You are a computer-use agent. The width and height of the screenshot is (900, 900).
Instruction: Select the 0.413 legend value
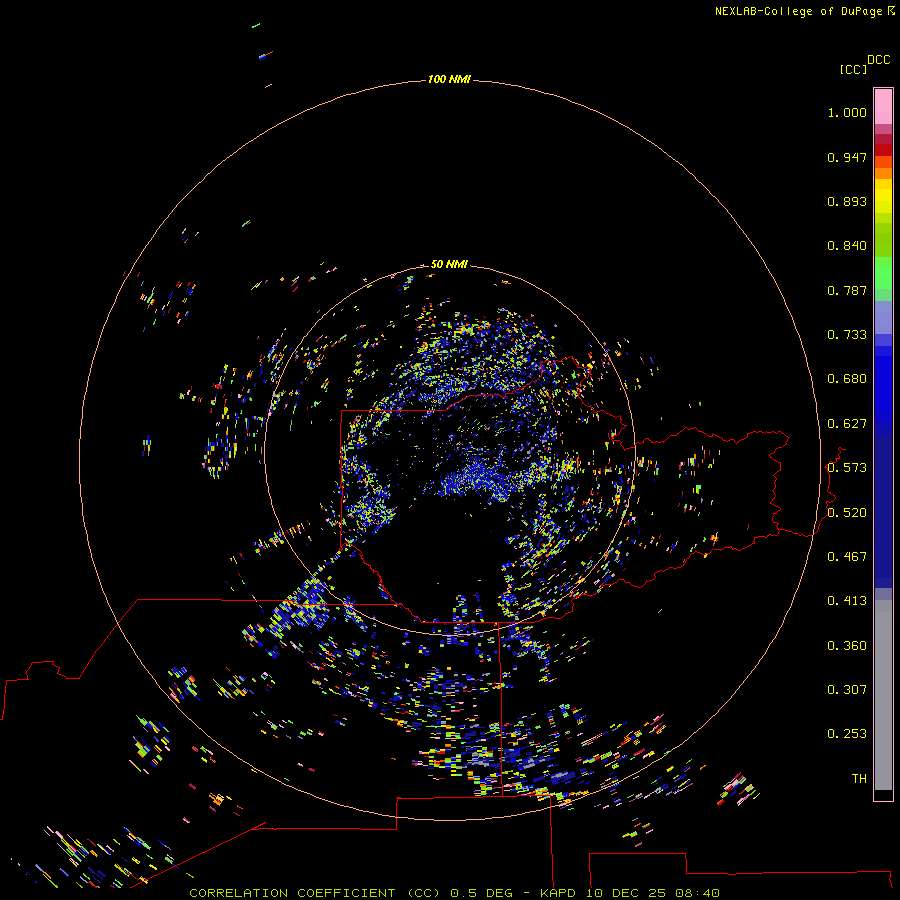[846, 601]
